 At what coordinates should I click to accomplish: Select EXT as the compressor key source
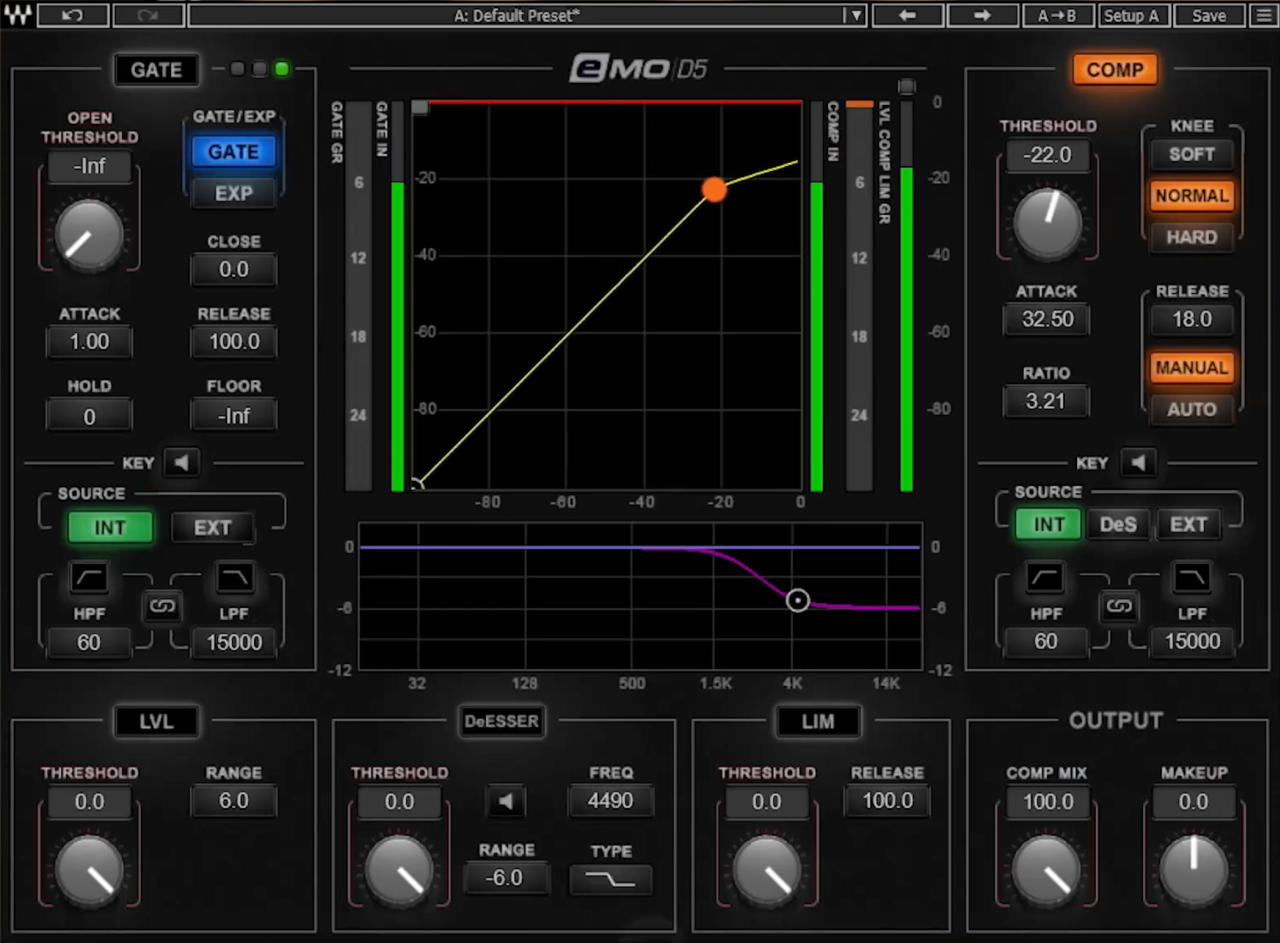click(1188, 524)
